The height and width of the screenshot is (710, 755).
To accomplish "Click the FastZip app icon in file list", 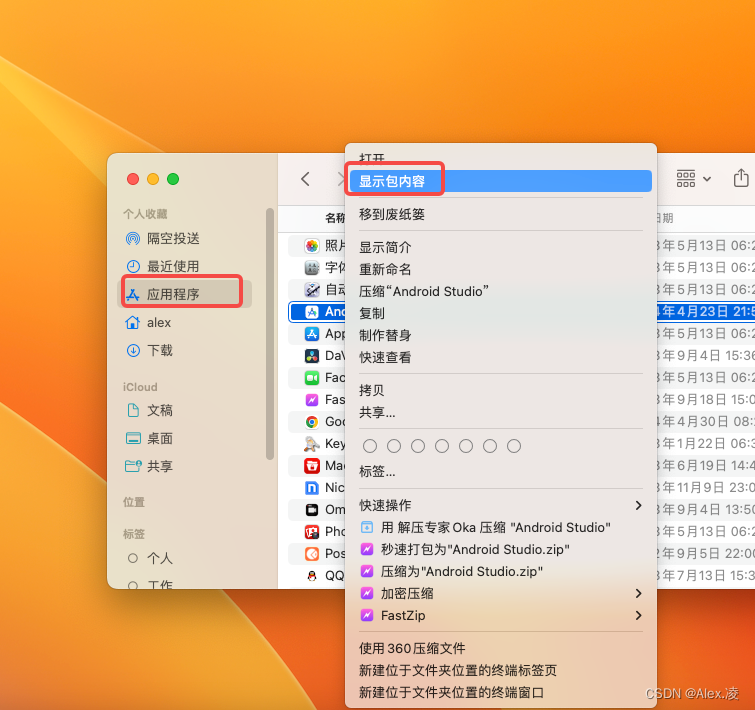I will (312, 400).
